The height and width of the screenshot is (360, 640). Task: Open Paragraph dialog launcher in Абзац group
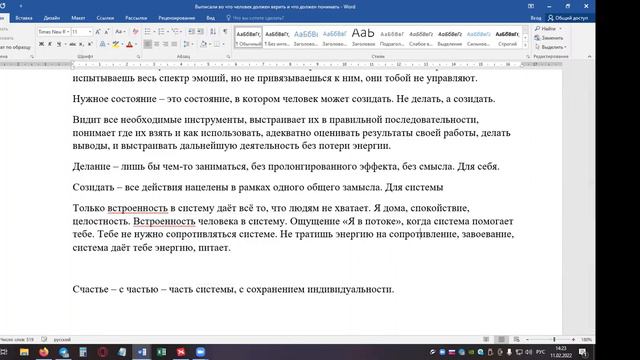click(229, 57)
